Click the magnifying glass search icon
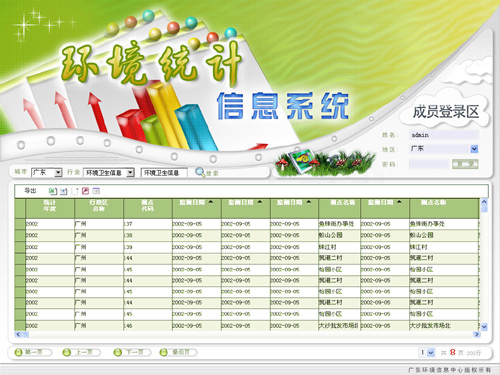Image resolution: width=500 pixels, height=375 pixels. (x=200, y=172)
